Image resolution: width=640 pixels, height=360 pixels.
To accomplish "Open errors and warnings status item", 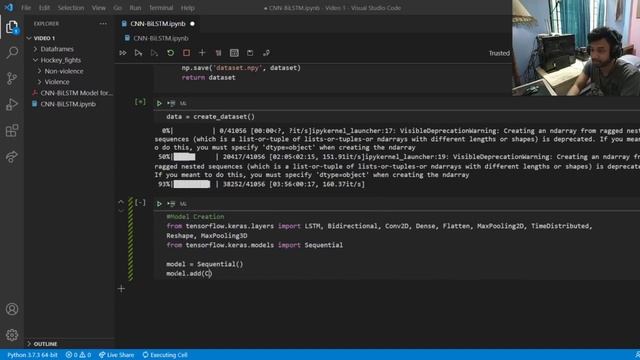I will 78,355.
